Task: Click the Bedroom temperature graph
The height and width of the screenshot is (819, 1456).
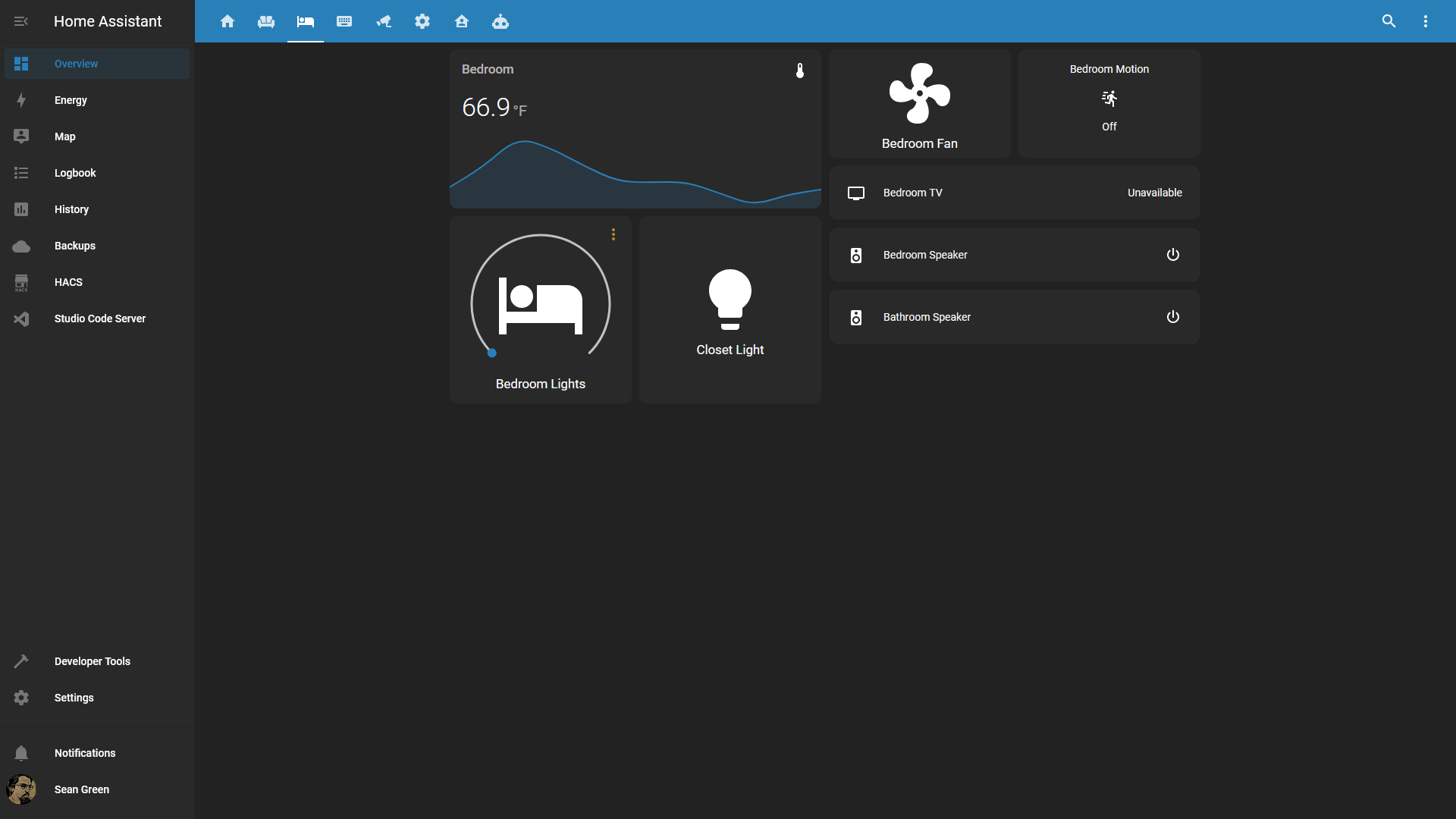Action: click(x=635, y=174)
